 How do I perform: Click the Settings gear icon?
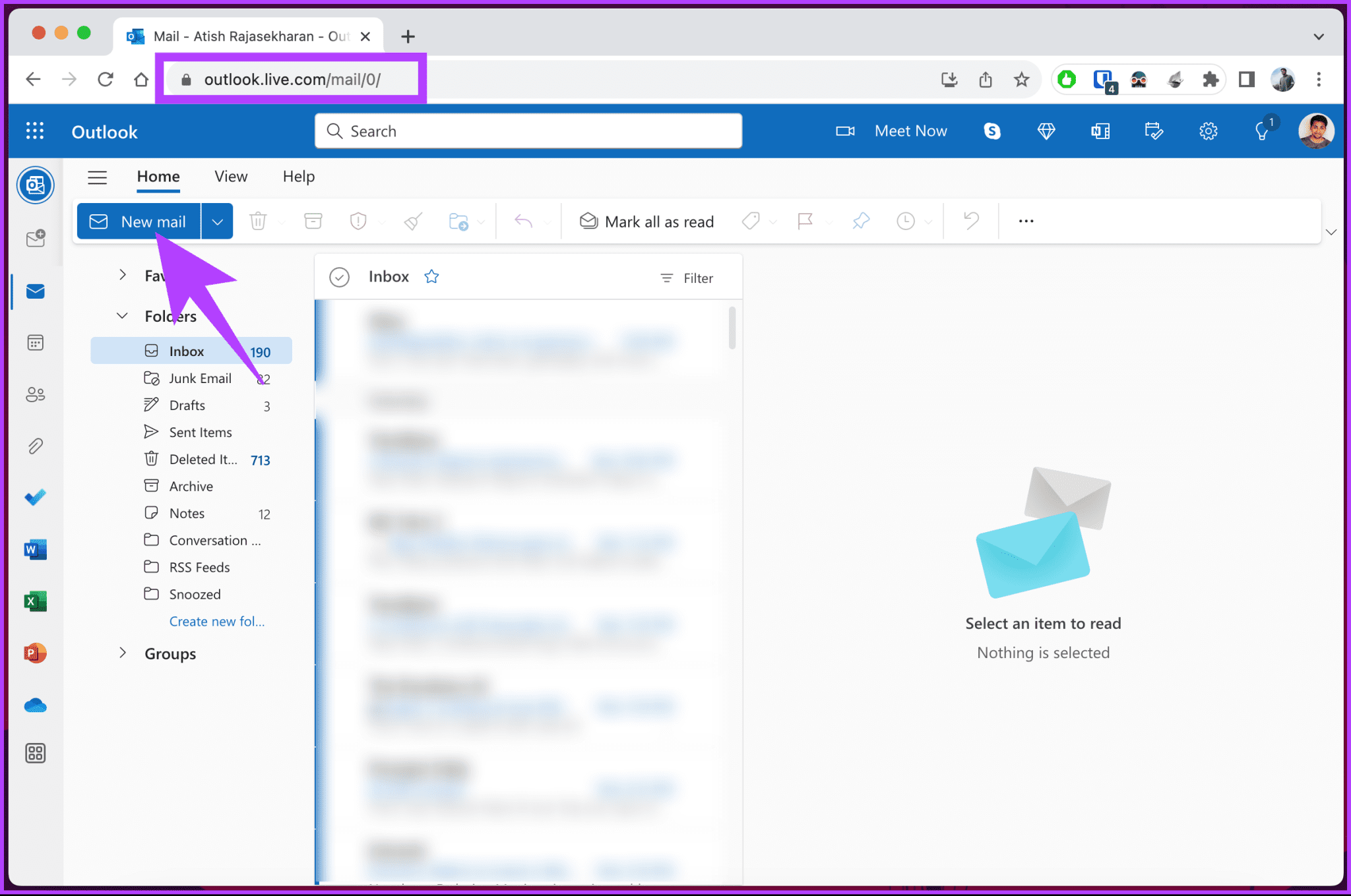[1209, 131]
